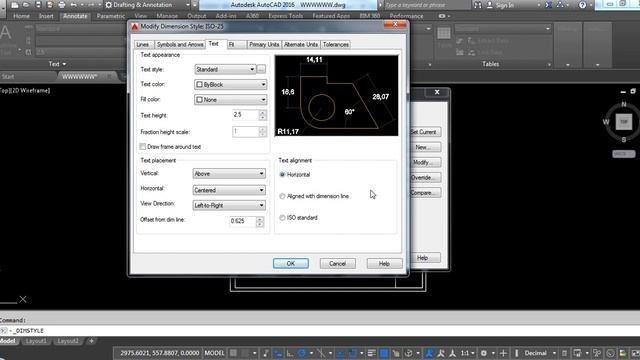The height and width of the screenshot is (360, 640).
Task: Click OK in Modify Dimension Style dialog
Action: tap(291, 264)
